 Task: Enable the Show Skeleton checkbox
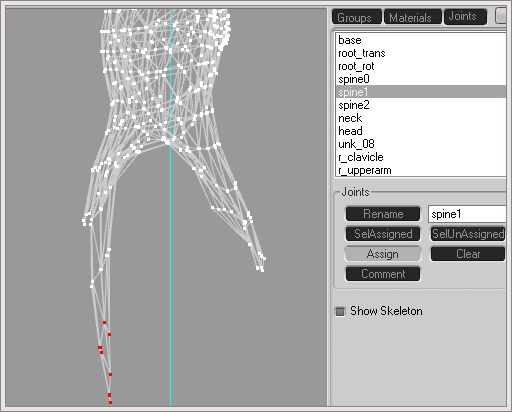340,311
